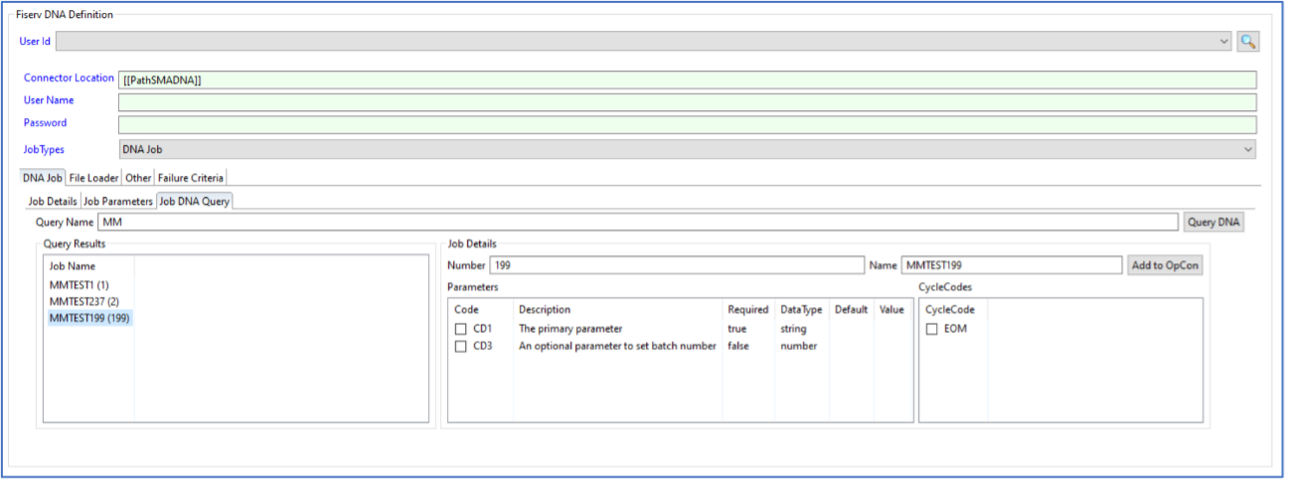Click the Job Name column header
This screenshot has width=1289, height=482.
72,266
